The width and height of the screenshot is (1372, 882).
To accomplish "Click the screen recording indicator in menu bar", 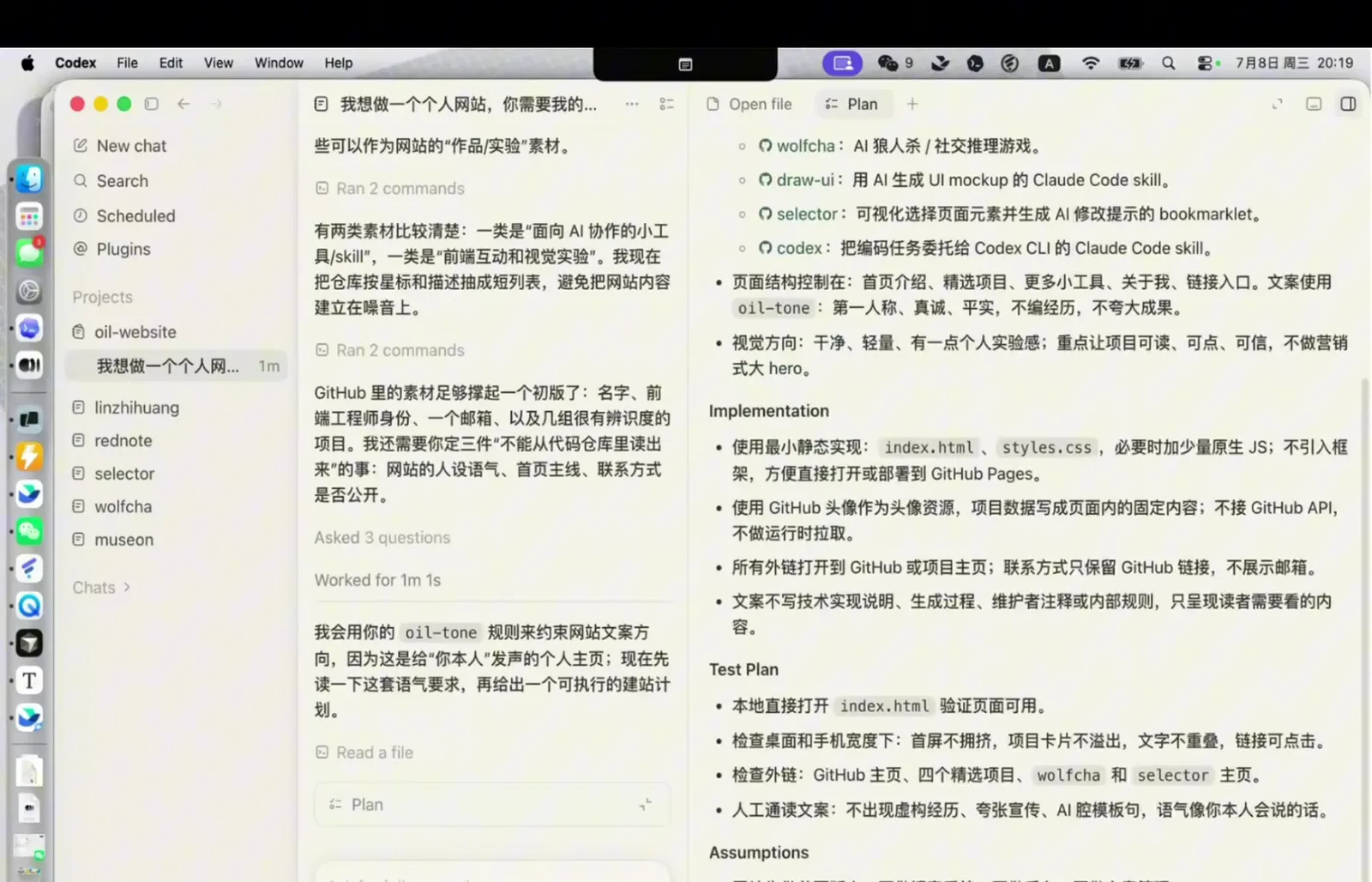I will (x=843, y=63).
